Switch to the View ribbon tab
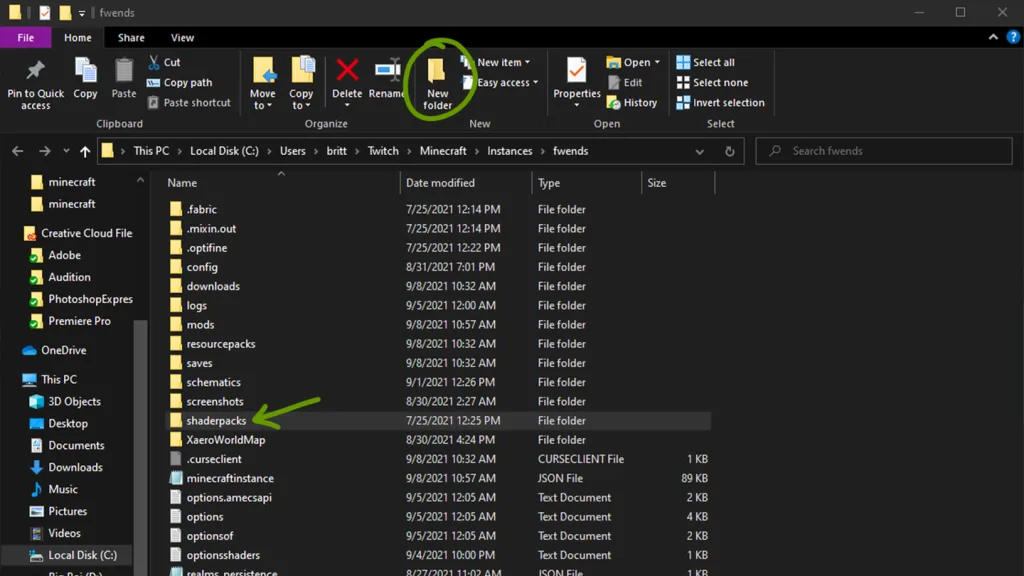 click(183, 38)
